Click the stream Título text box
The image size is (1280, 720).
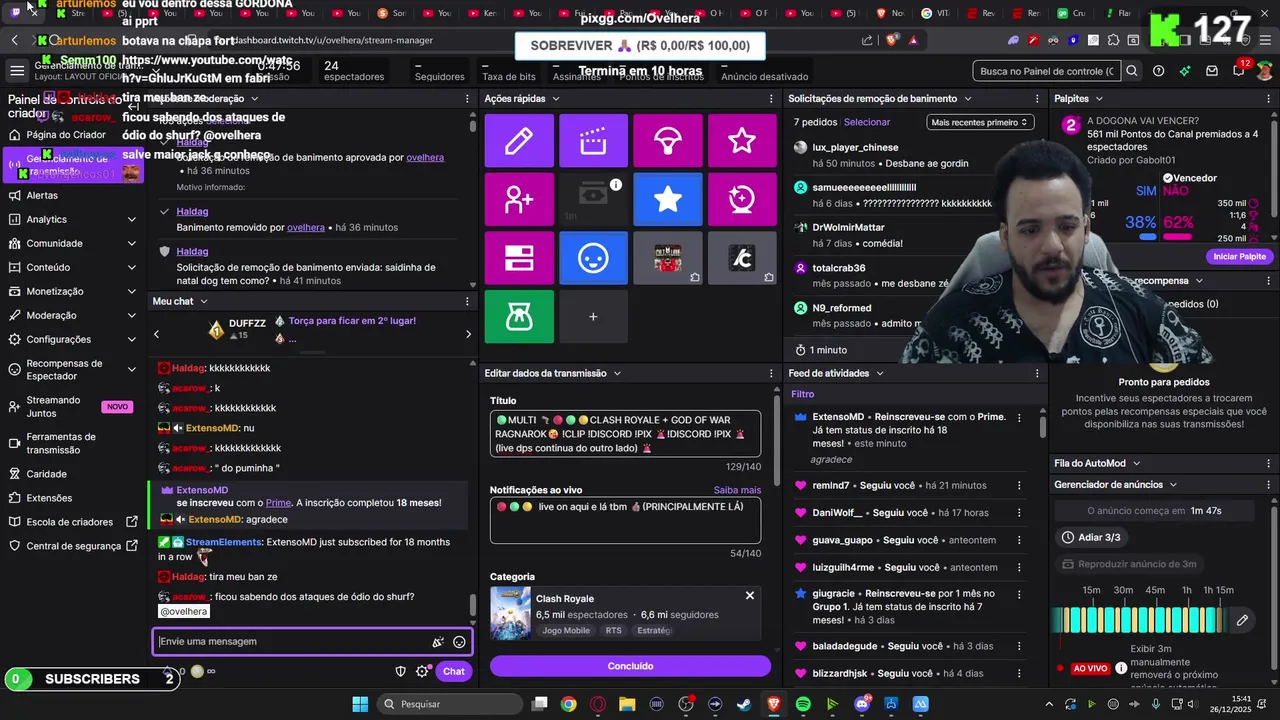(x=625, y=434)
